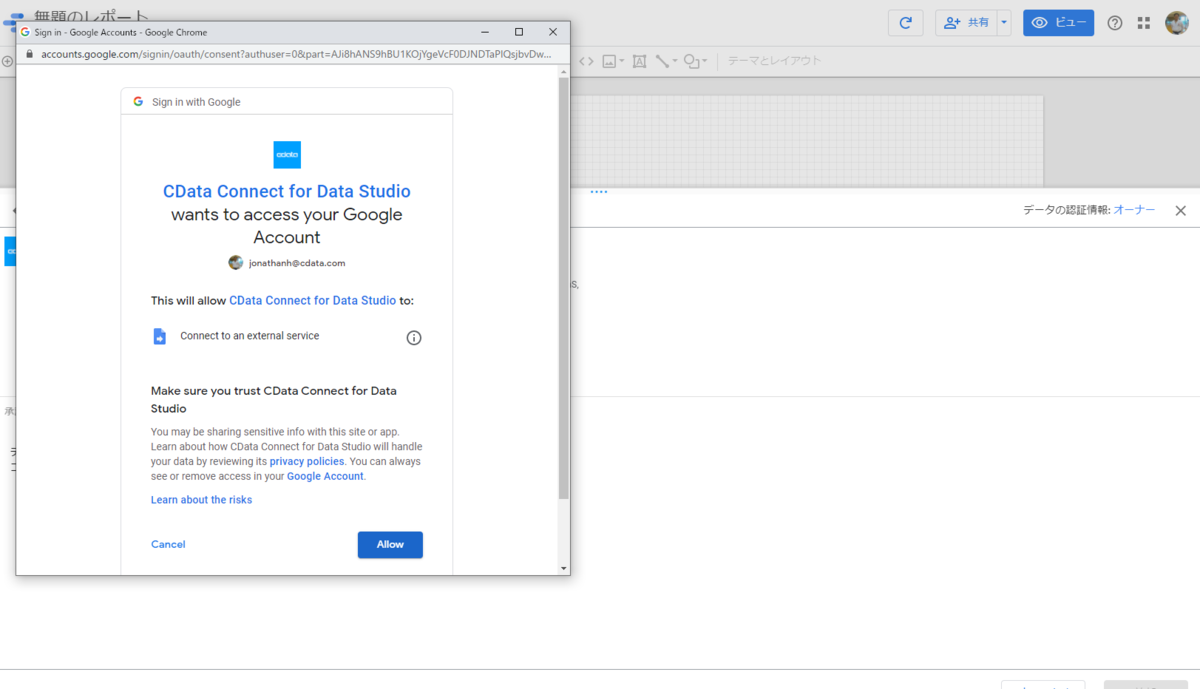Click the jonathanh@cdata.com account avatar
Image resolution: width=1200 pixels, height=689 pixels.
pyautogui.click(x=236, y=263)
